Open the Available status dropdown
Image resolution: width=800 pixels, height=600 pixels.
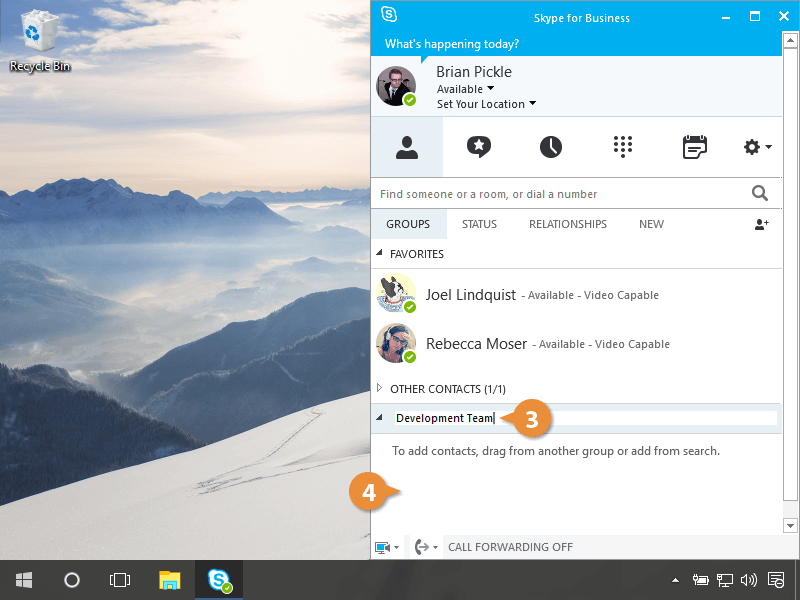tap(465, 89)
